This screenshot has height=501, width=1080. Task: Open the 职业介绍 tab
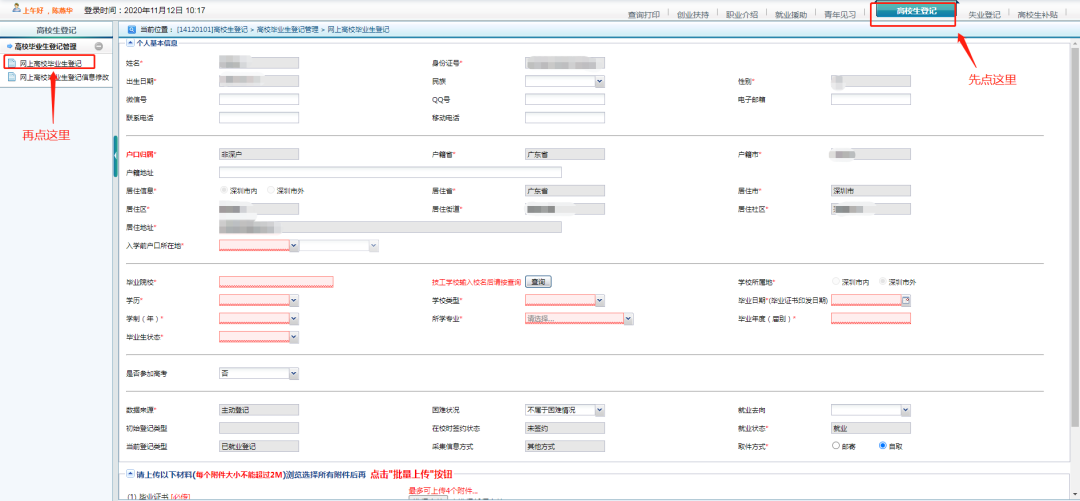(x=742, y=14)
